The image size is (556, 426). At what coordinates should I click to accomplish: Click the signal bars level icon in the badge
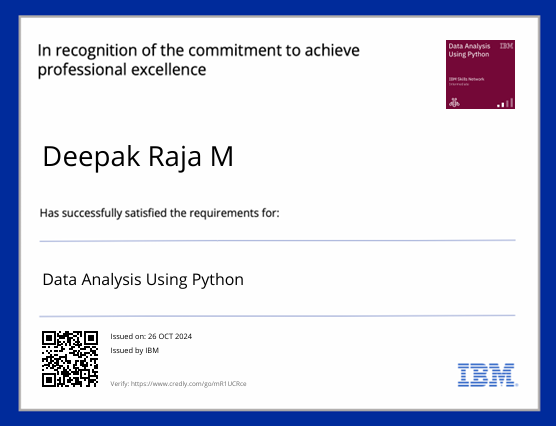coord(505,103)
